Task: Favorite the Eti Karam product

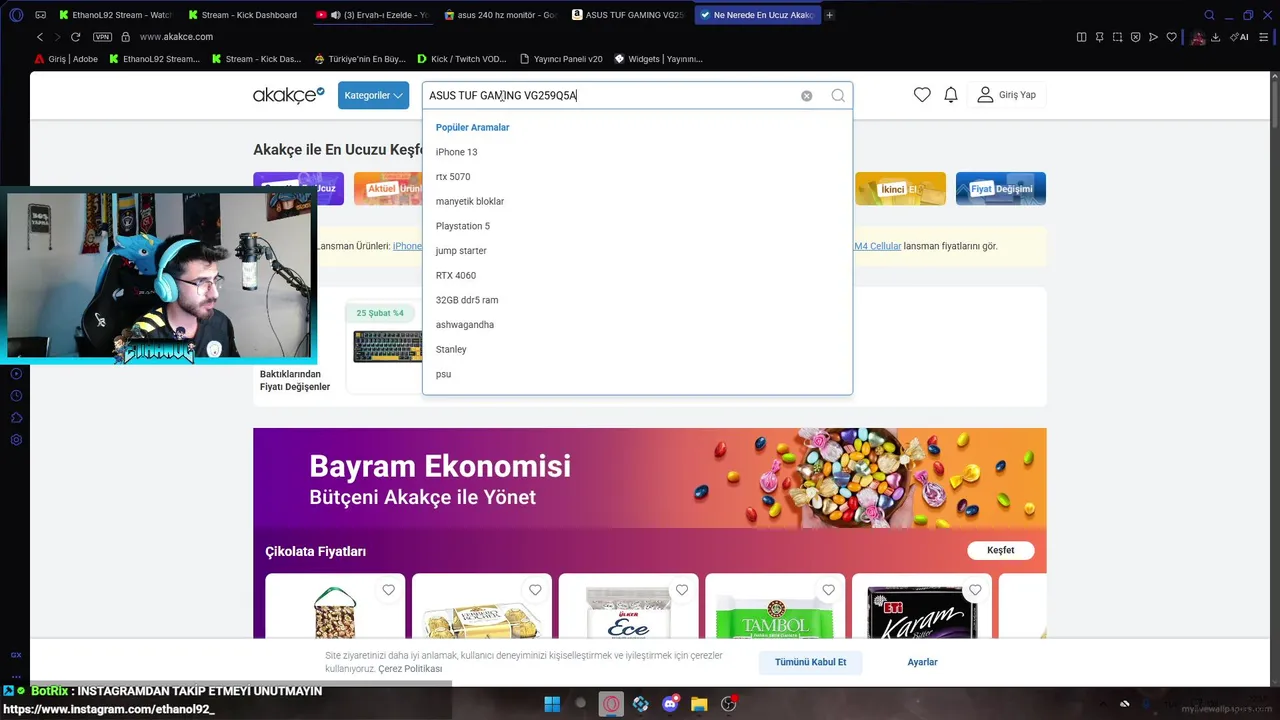Action: (x=975, y=590)
